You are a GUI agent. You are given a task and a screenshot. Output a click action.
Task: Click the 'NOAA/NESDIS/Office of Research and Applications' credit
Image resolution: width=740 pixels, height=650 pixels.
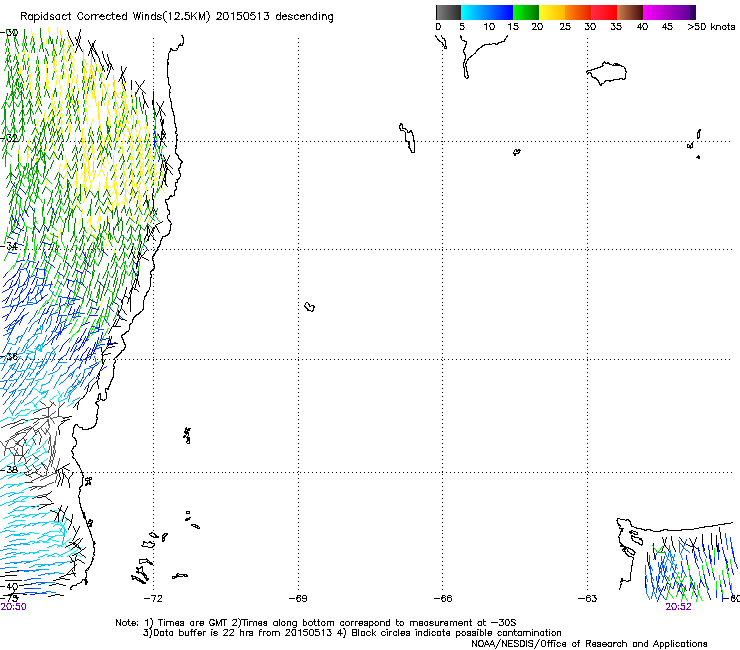coord(589,644)
